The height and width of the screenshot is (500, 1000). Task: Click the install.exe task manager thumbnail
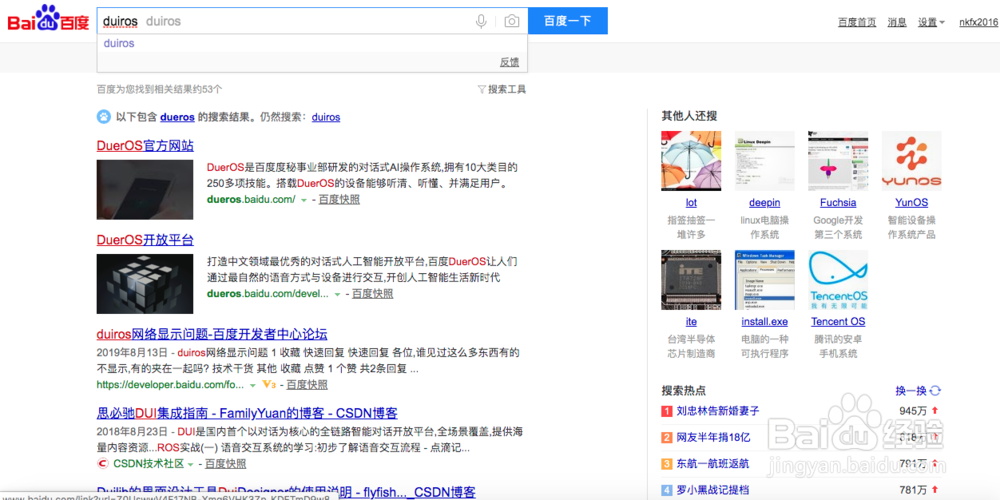(765, 280)
